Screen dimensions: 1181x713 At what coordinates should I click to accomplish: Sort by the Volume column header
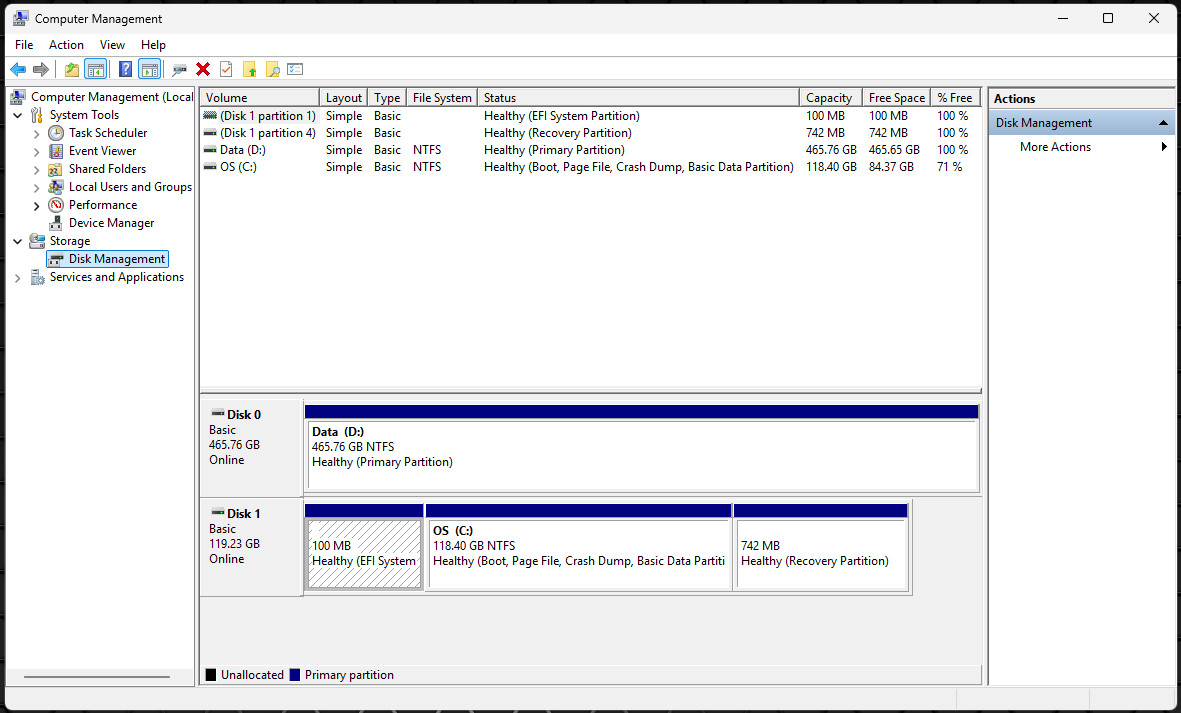point(259,98)
